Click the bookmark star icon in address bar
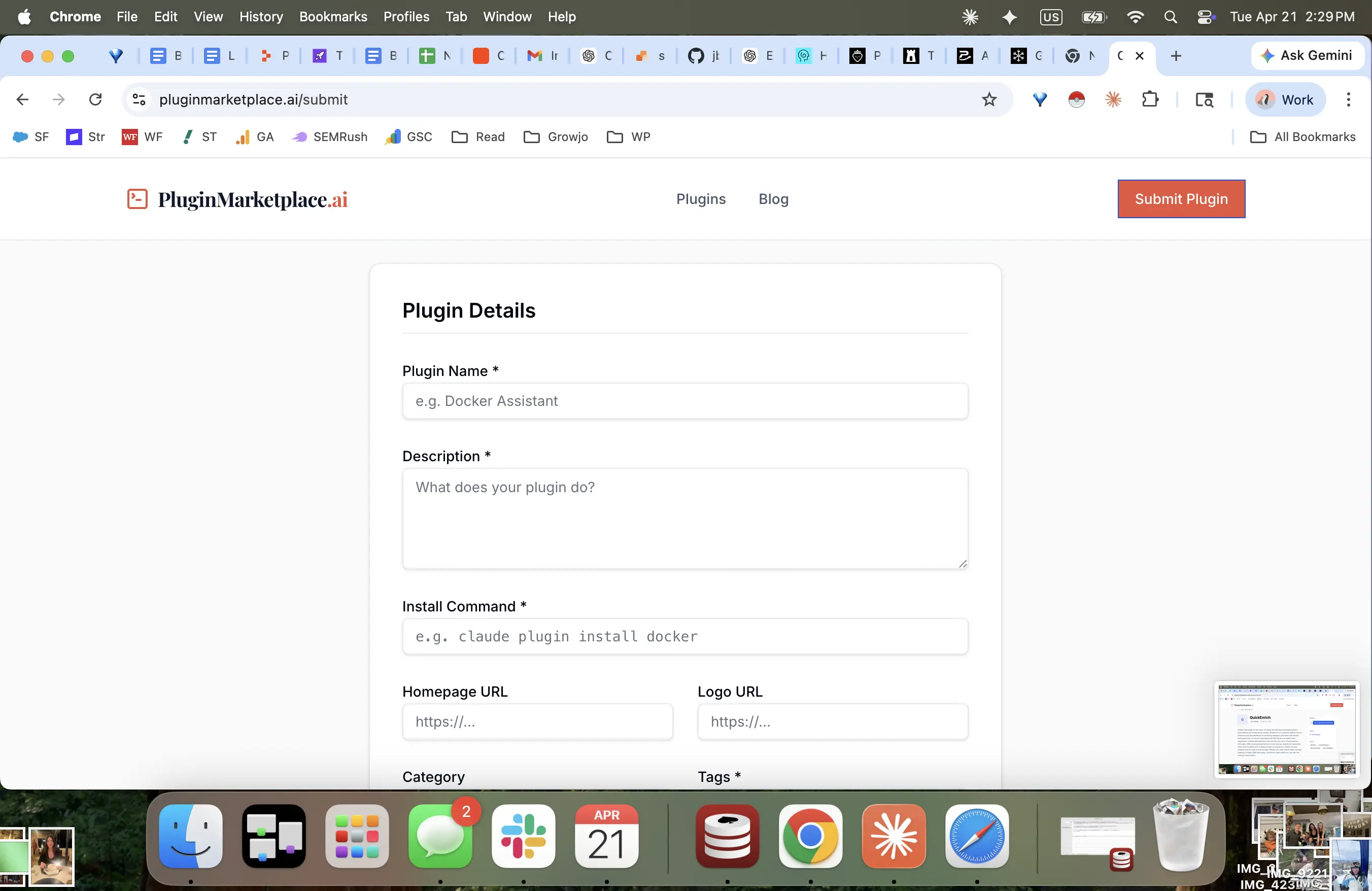Screen dimensions: 1372x891 (989, 99)
